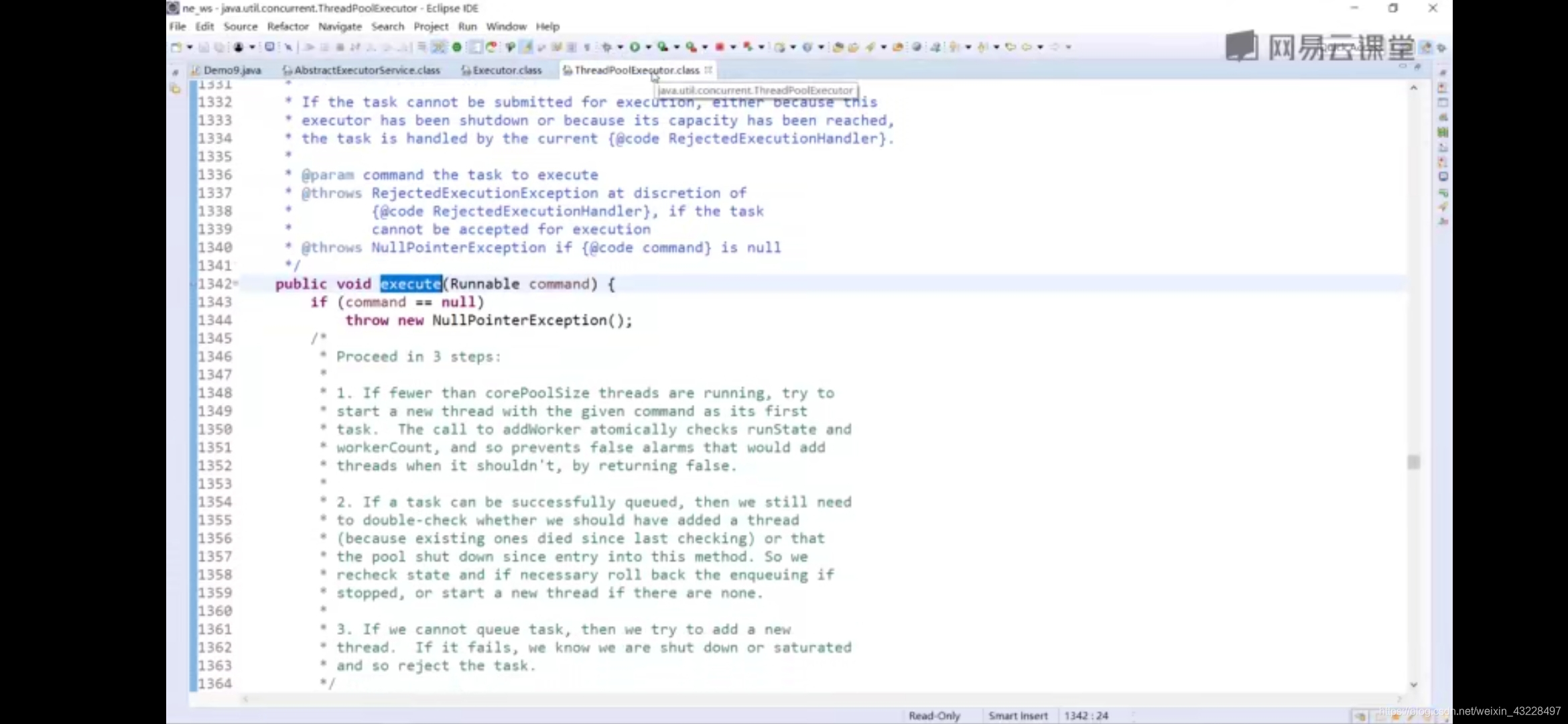Viewport: 1568px width, 724px height.
Task: Click the Open Type toolbar icon
Action: [x=838, y=47]
